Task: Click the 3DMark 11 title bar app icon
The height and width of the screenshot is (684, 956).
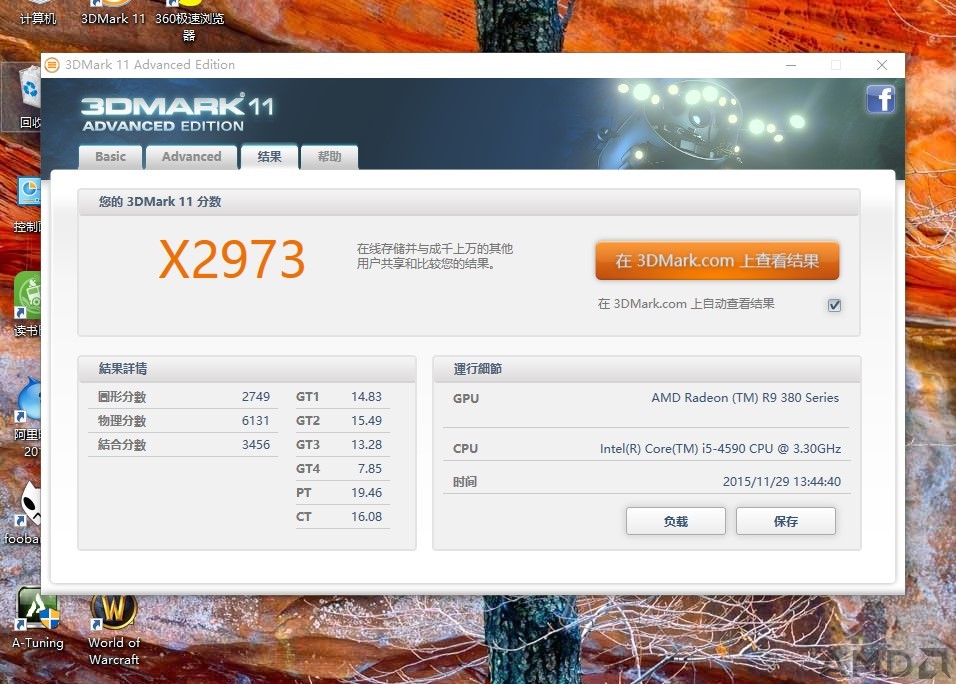Action: 52,65
